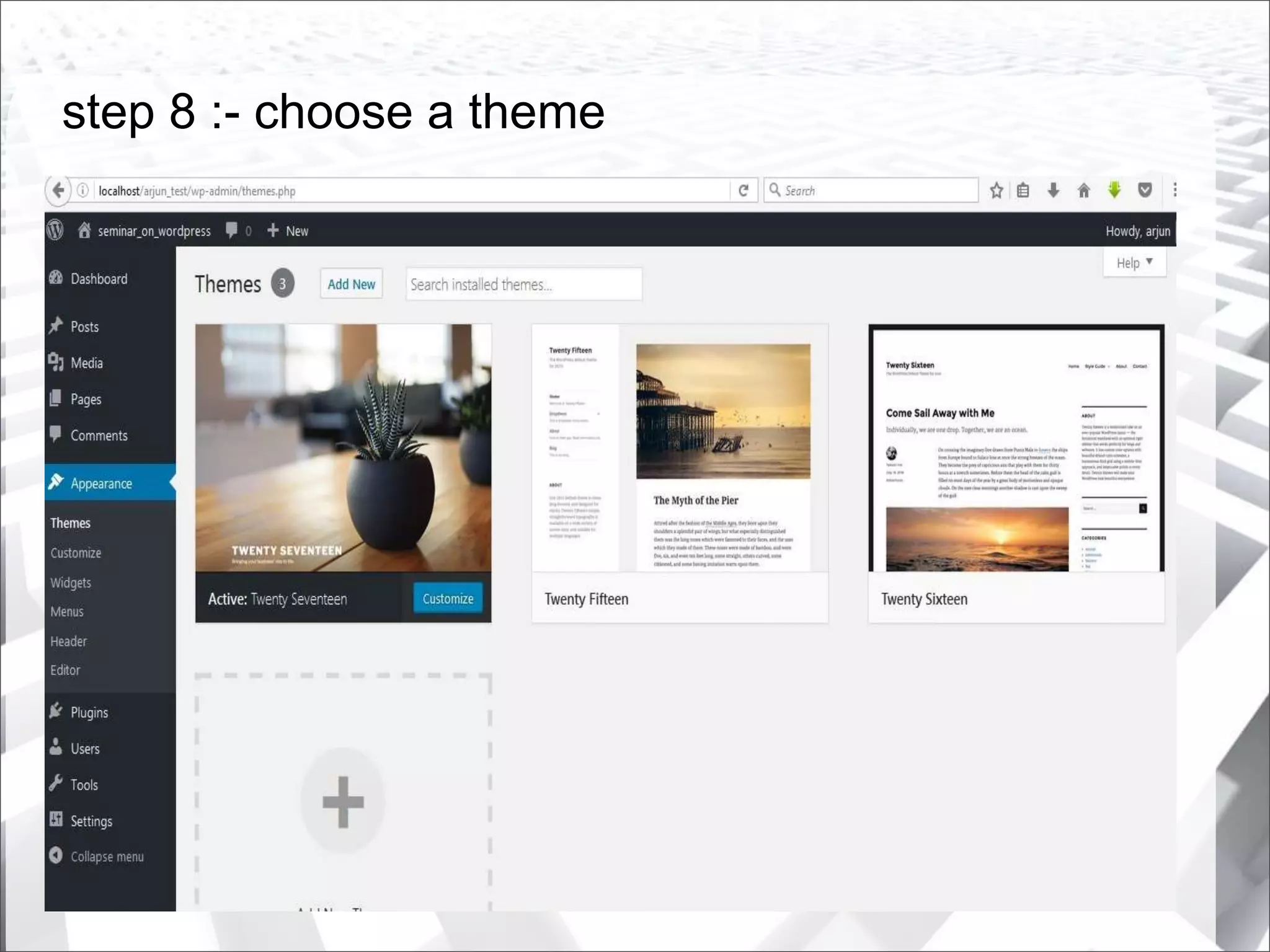Click the Active: Twenty Seventeen label
Viewport: 1270px width, 952px height.
click(x=277, y=599)
